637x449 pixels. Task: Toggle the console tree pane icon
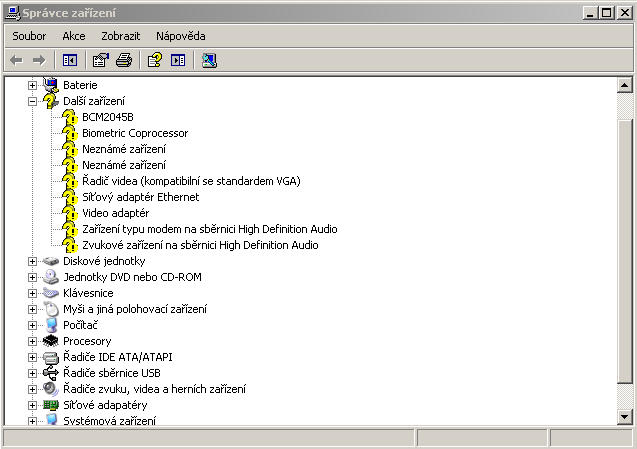tap(70, 61)
